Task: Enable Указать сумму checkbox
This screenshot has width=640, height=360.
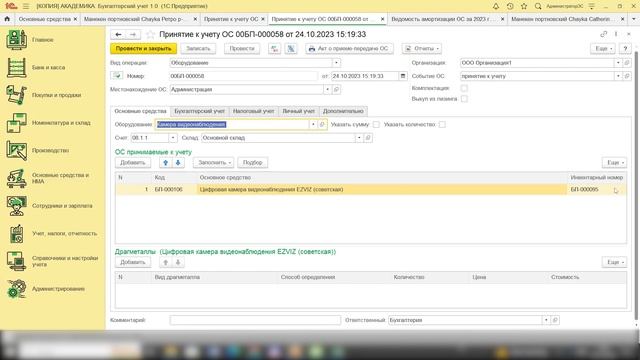Action: [x=376, y=124]
